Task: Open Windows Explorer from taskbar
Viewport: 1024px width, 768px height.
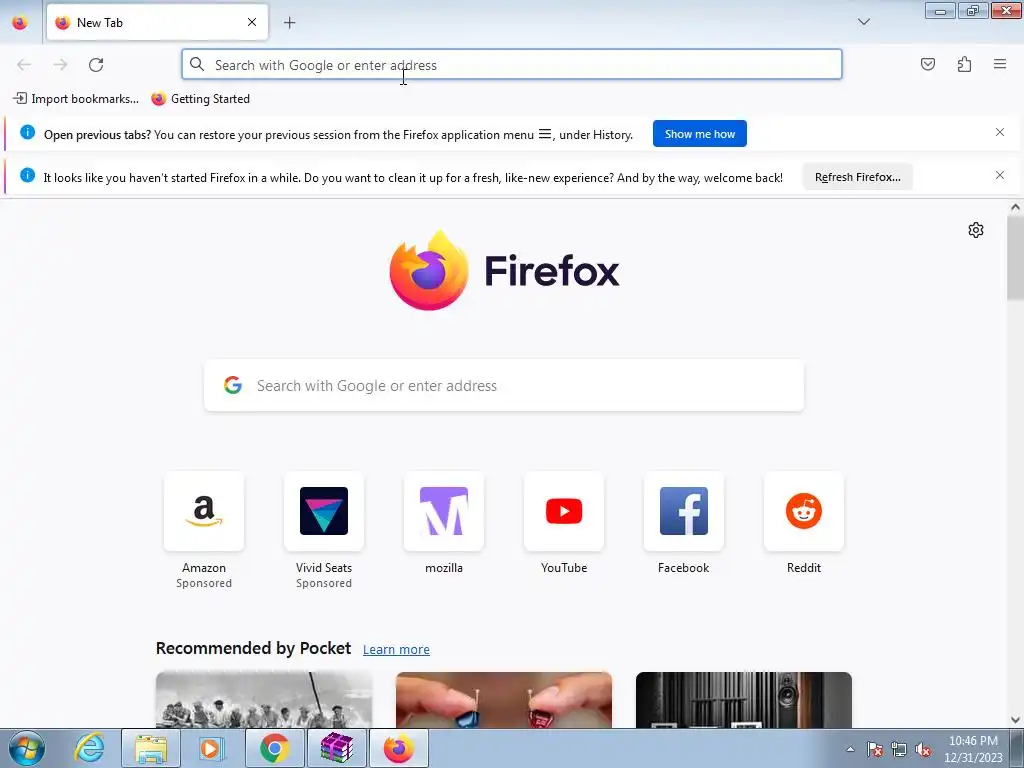Action: (x=151, y=748)
